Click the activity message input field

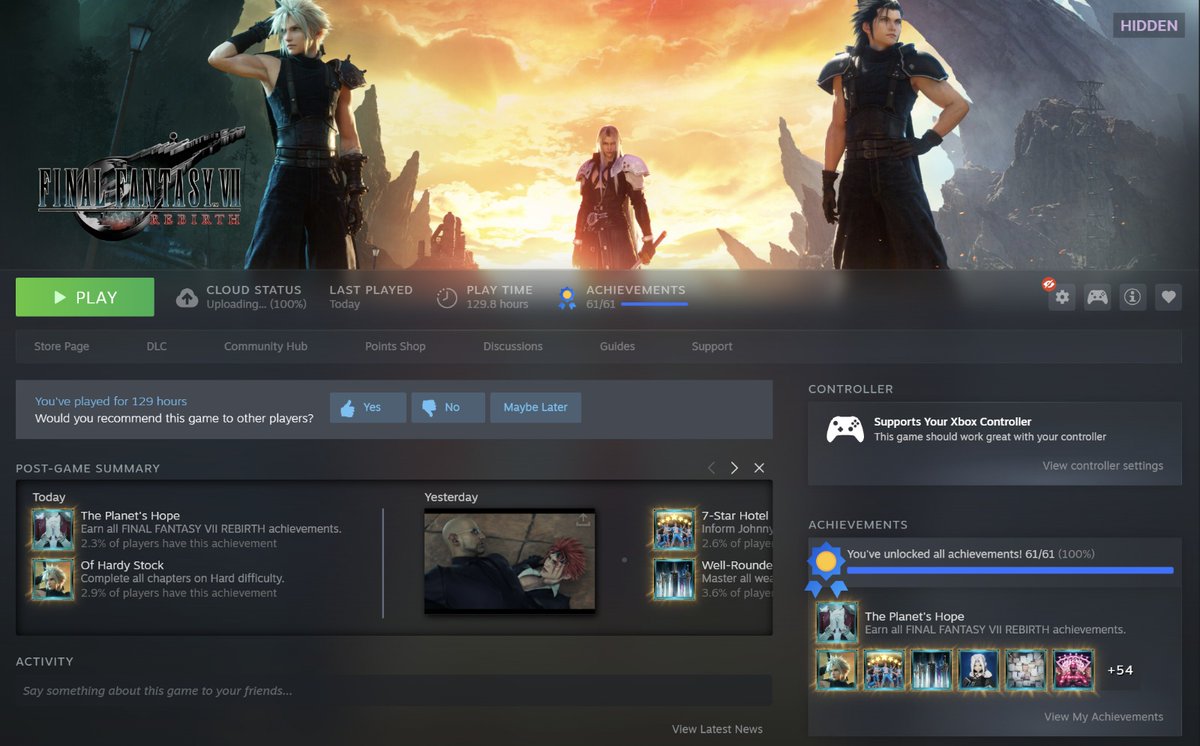point(394,690)
